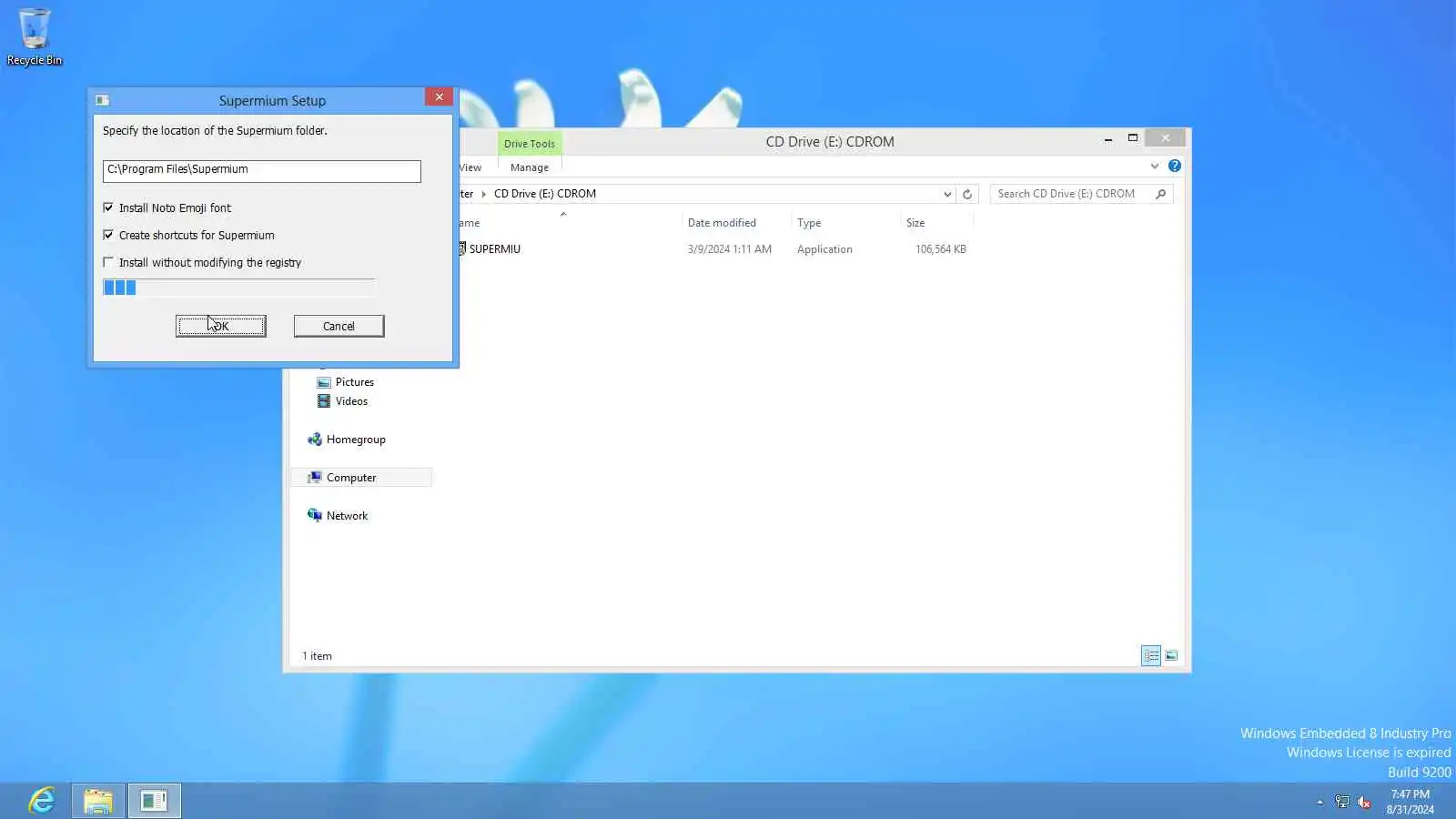
Task: Click the 106,564 KB size cell
Action: pos(941,249)
